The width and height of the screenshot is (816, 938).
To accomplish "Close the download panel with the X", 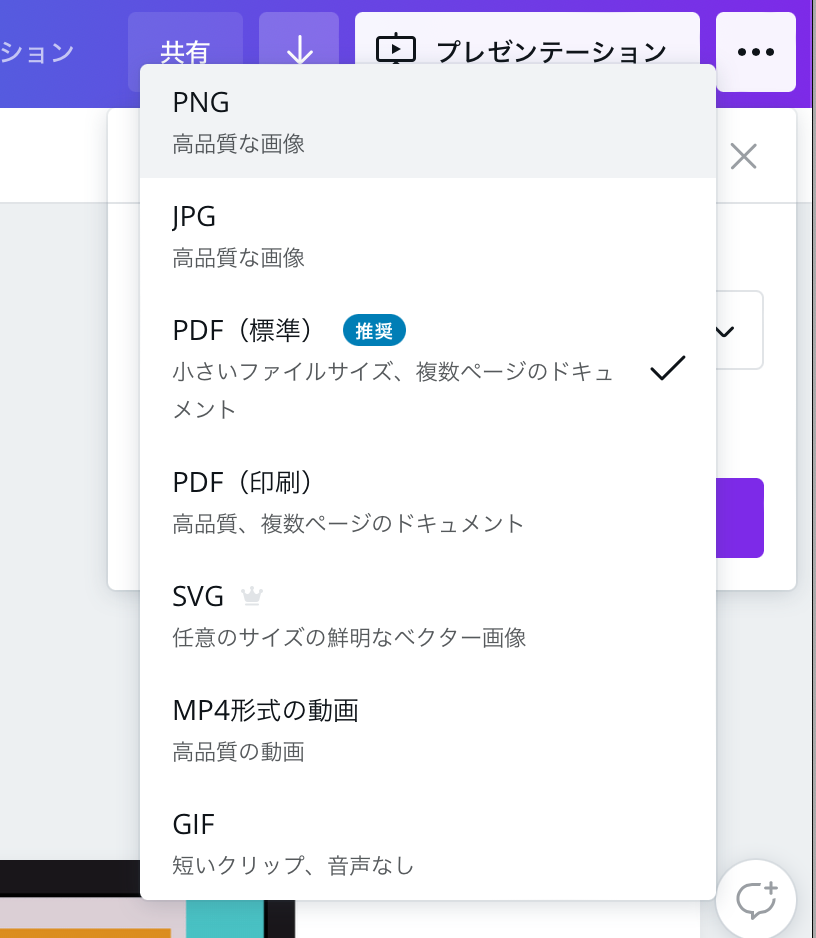I will click(x=743, y=157).
